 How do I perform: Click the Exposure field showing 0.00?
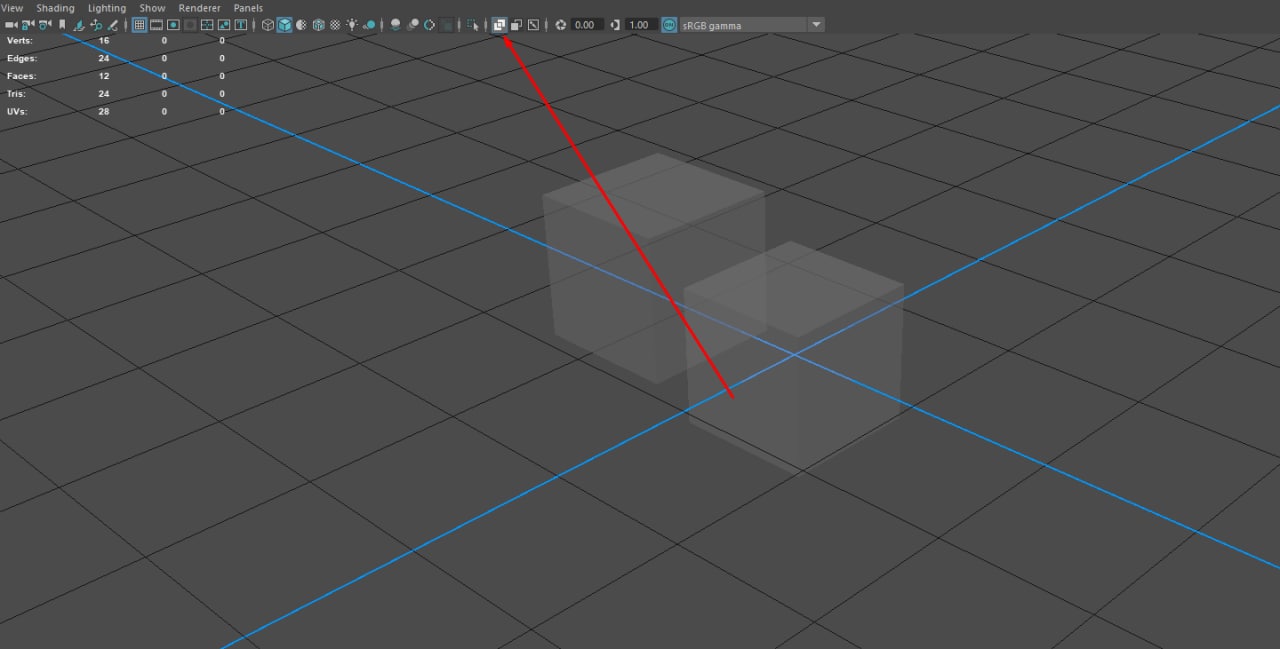pyautogui.click(x=587, y=25)
